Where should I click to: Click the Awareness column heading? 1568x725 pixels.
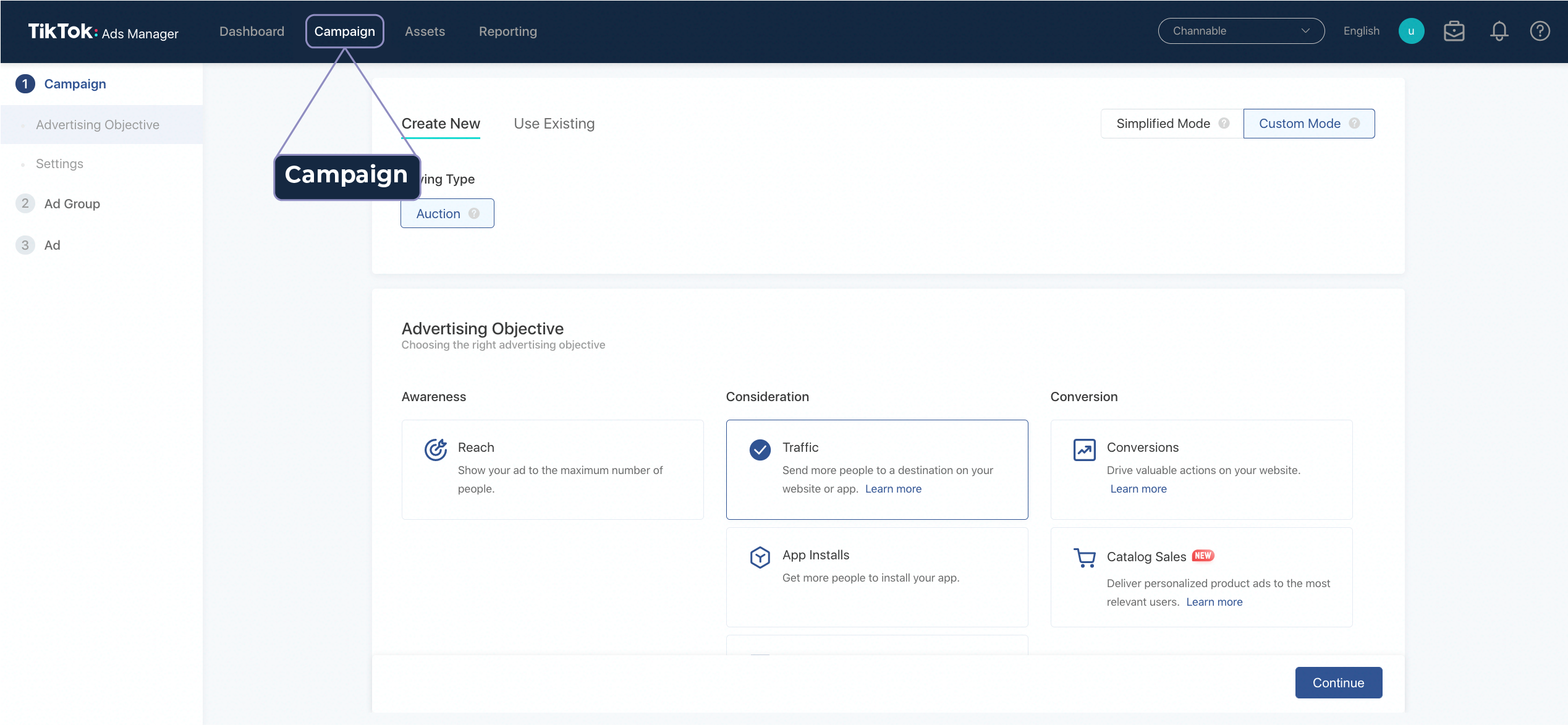[x=434, y=397]
